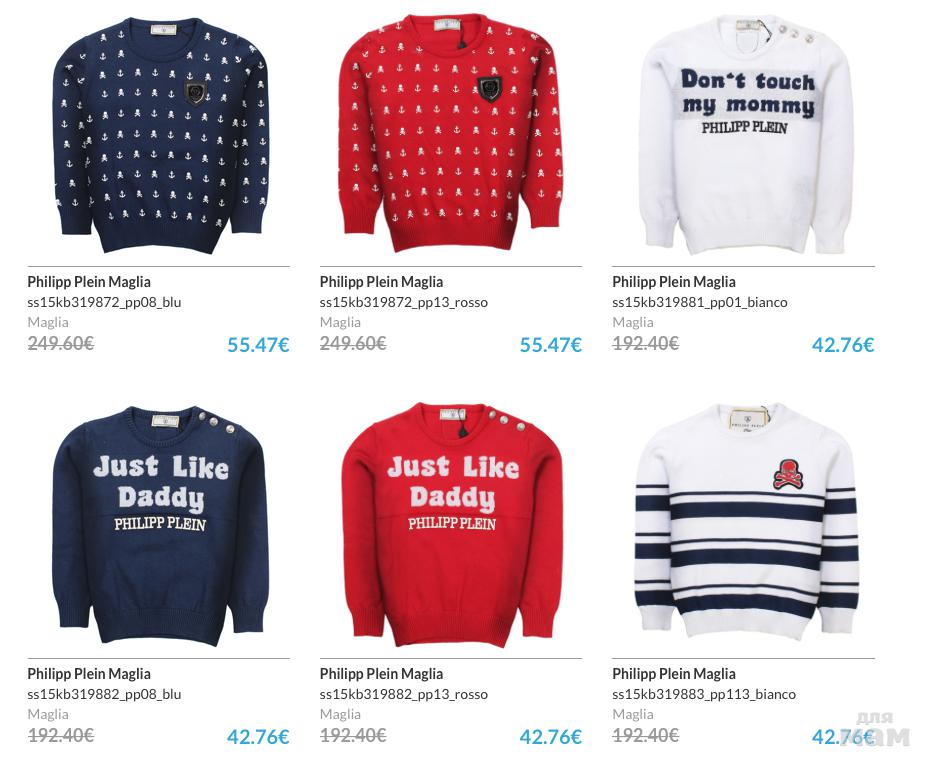This screenshot has width=925, height=761.
Task: Click Philipp Plein Maglia title above ss15kb319872_pp13_rosso
Action: point(381,282)
